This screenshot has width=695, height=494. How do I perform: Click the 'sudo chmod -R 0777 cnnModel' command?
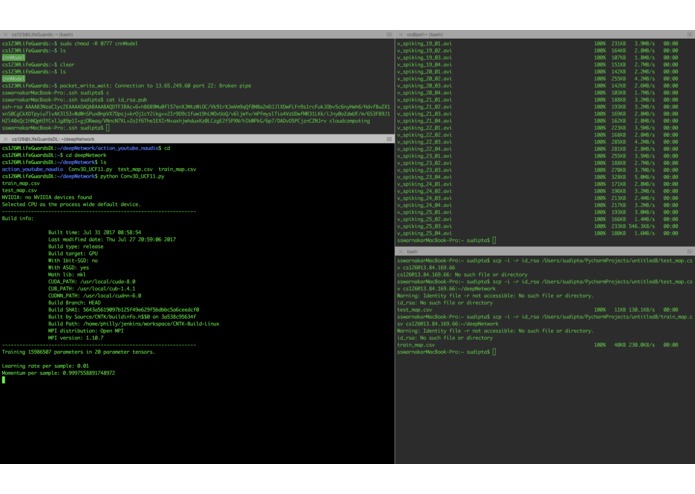pyautogui.click(x=98, y=43)
